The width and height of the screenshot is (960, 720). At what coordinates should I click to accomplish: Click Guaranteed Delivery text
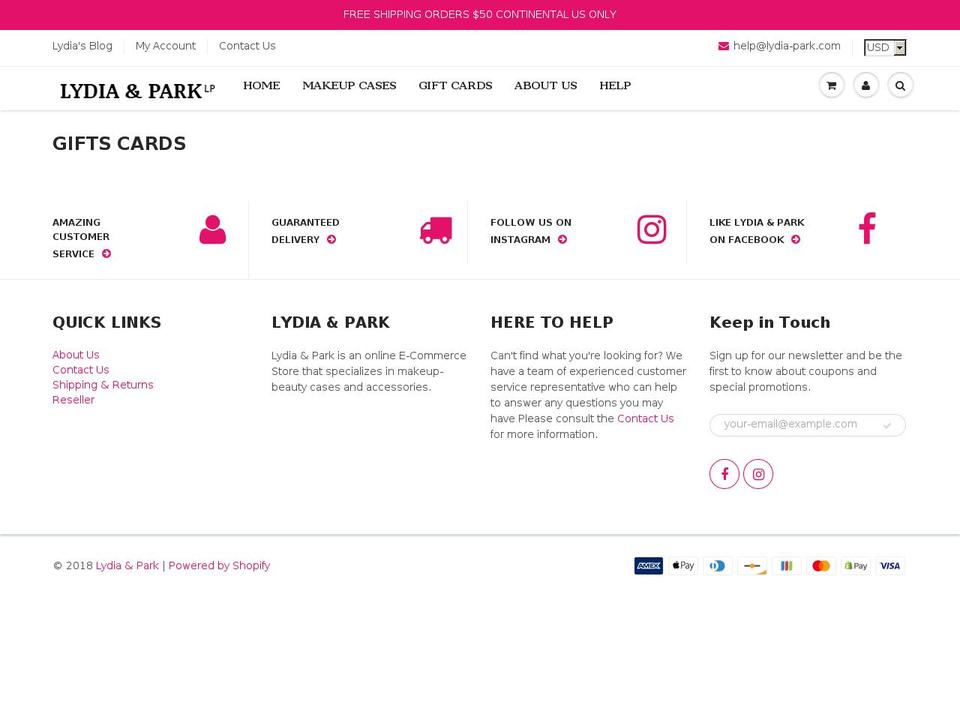305,231
